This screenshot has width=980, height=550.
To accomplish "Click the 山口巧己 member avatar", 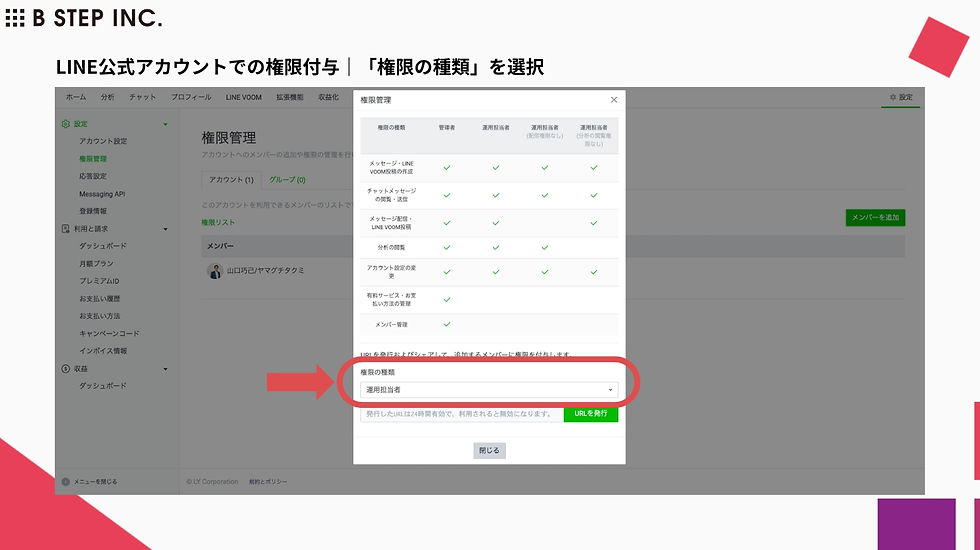I will (215, 271).
